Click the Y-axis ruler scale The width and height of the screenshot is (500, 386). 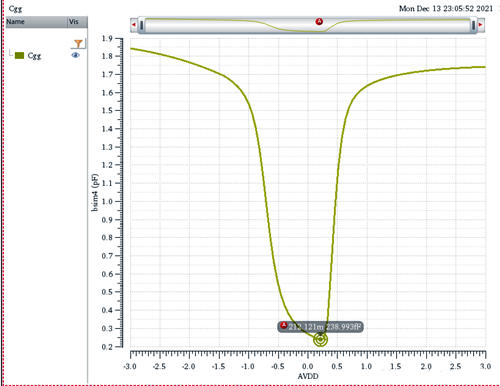click(119, 193)
